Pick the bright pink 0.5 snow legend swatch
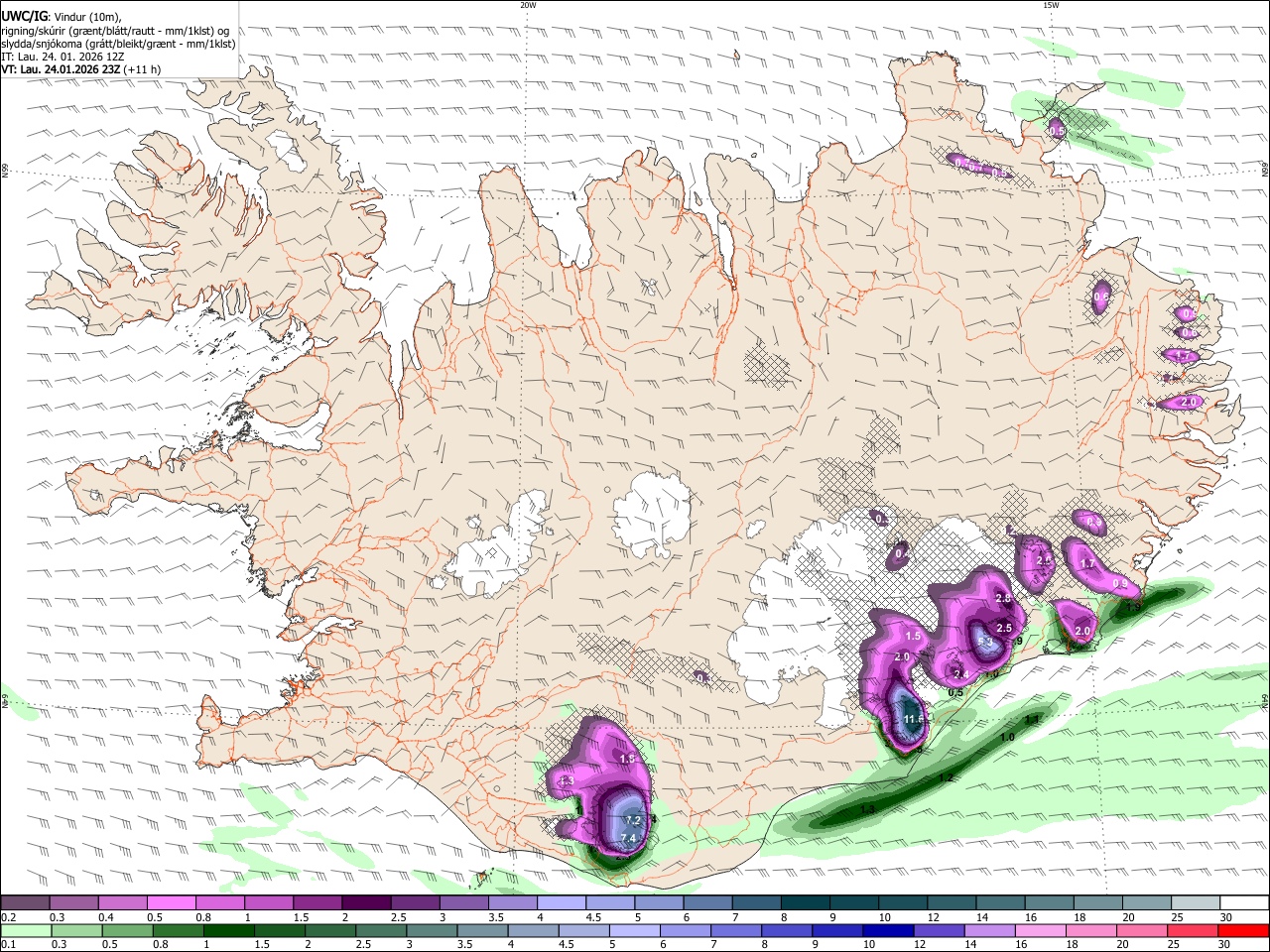The height and width of the screenshot is (952, 1270). pyautogui.click(x=171, y=903)
